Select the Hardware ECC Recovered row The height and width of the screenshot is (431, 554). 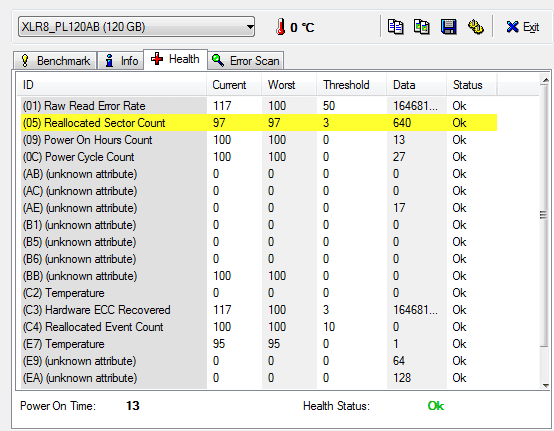259,309
